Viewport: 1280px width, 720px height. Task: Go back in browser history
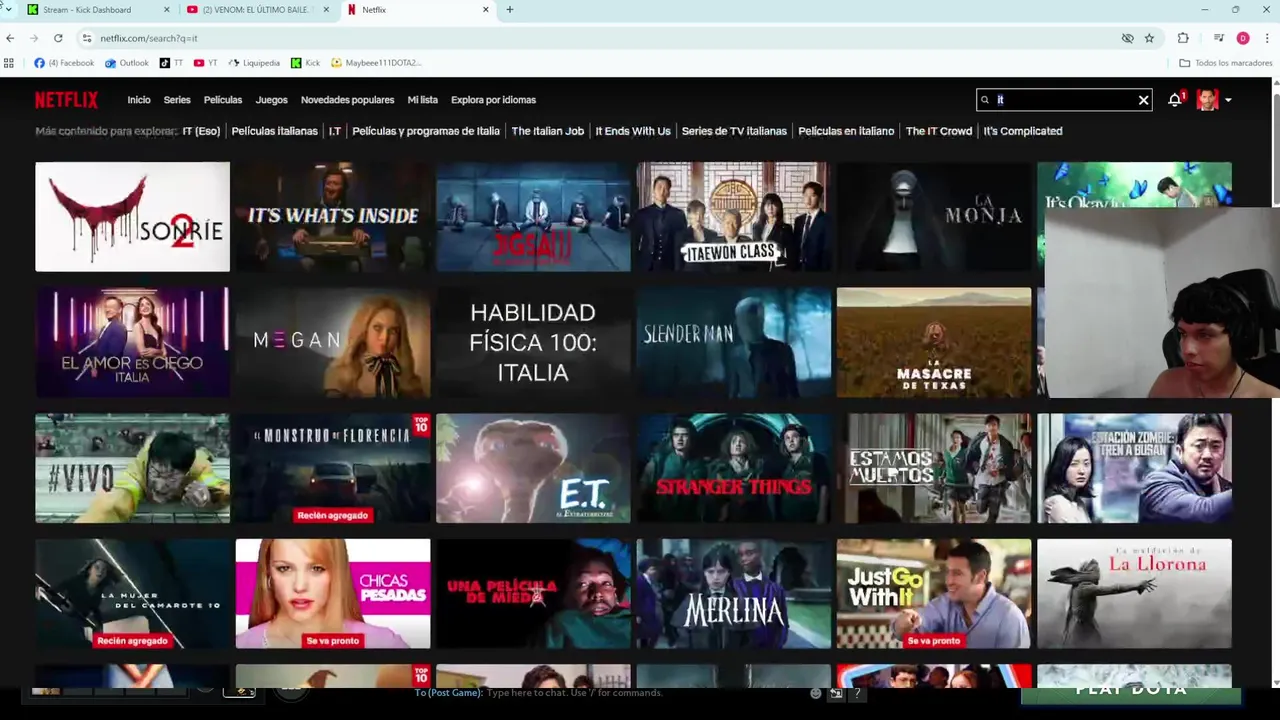click(x=10, y=38)
